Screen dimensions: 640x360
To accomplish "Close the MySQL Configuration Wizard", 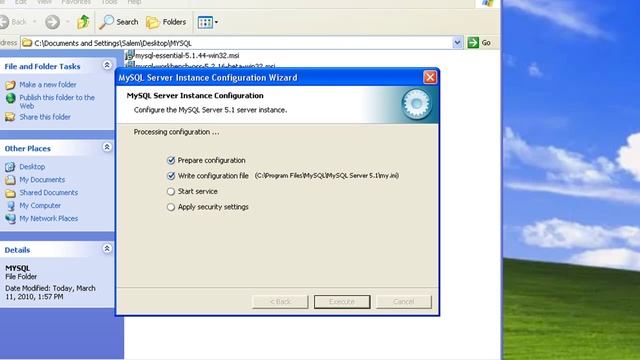I will coord(430,77).
